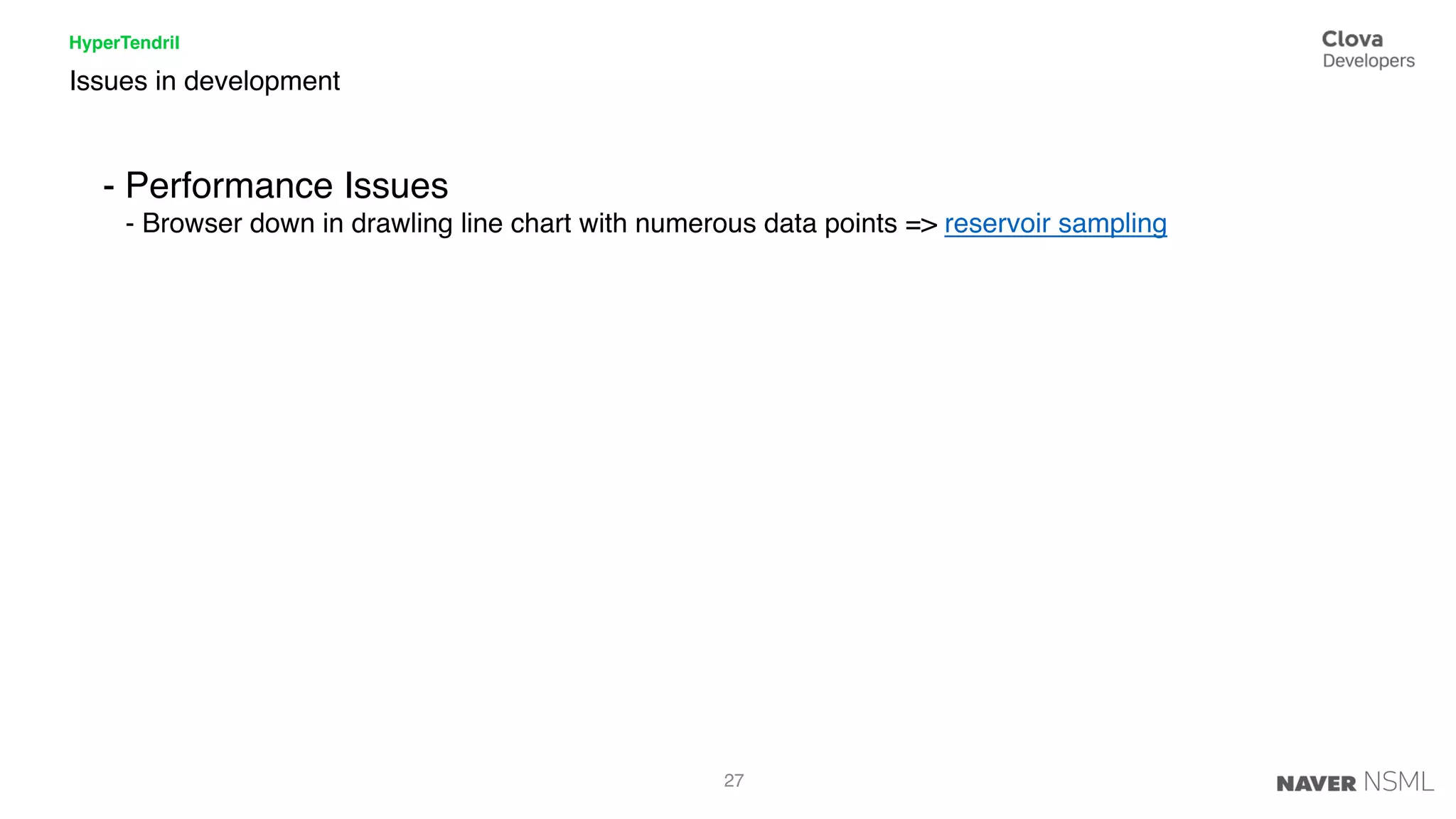Click the dash before Browser down
This screenshot has height=819, width=1456.
[130, 225]
